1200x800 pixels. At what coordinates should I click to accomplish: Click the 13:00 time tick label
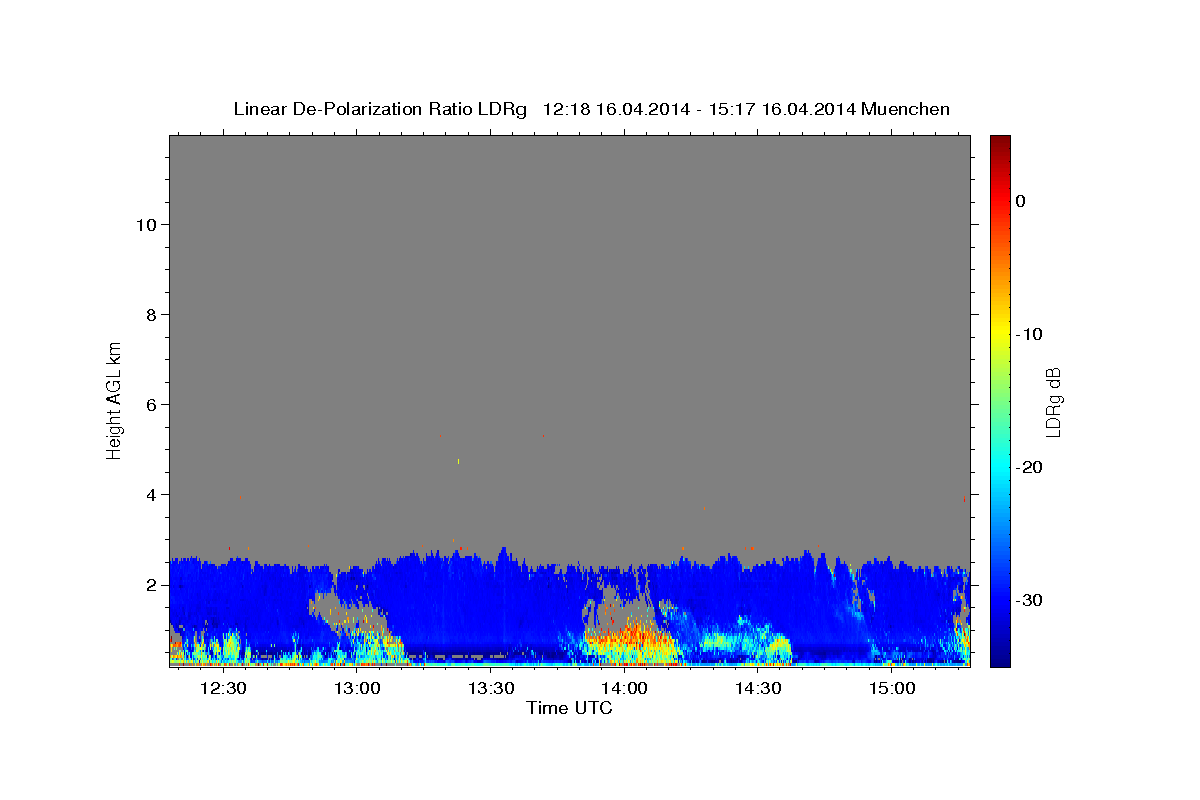(357, 688)
